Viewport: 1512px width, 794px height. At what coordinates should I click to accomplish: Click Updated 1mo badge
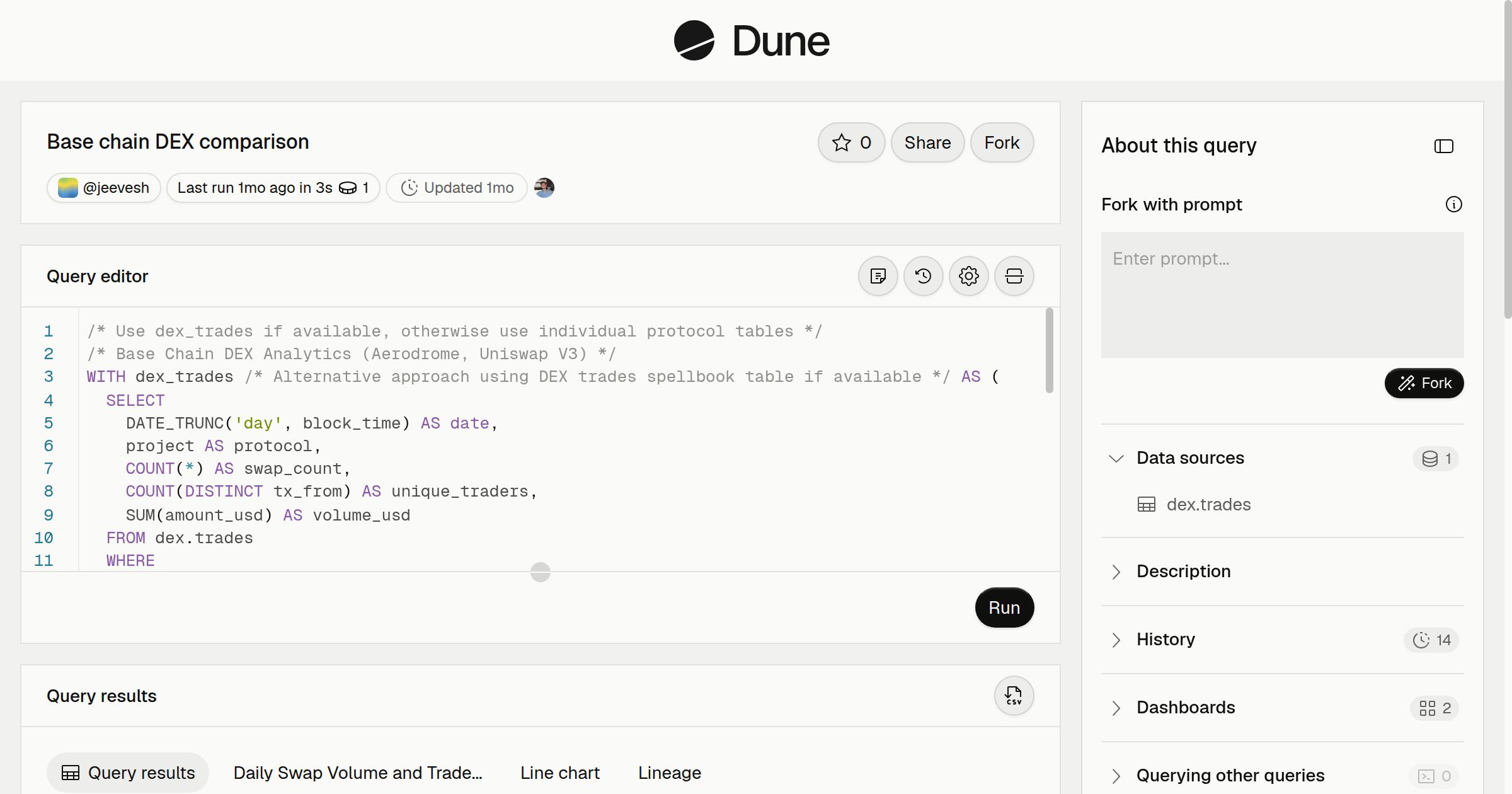[456, 188]
